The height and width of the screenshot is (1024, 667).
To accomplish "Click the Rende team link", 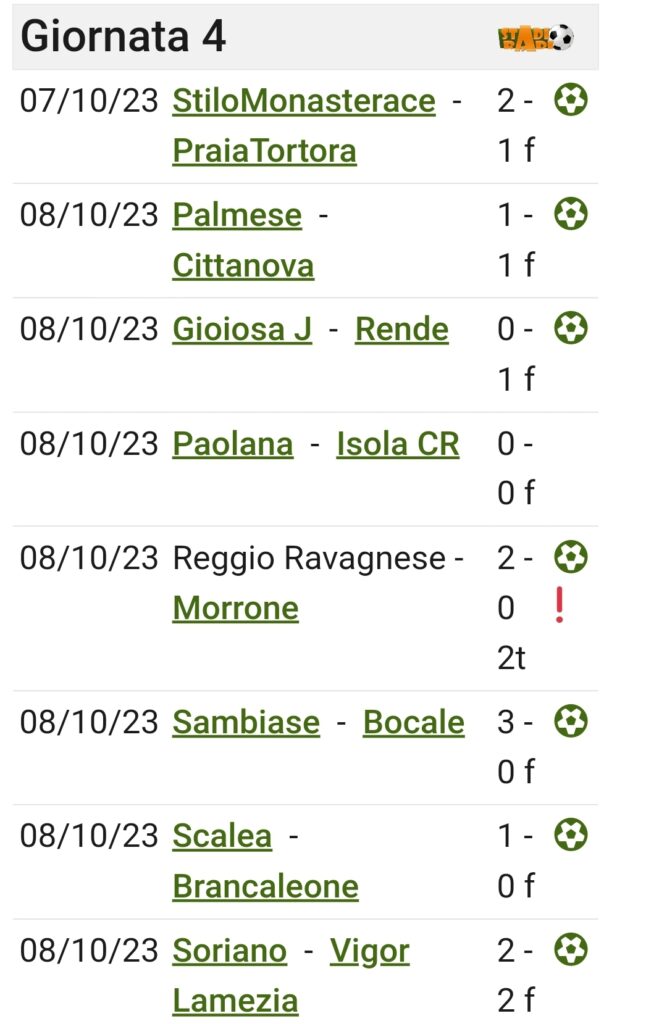I will (x=402, y=330).
